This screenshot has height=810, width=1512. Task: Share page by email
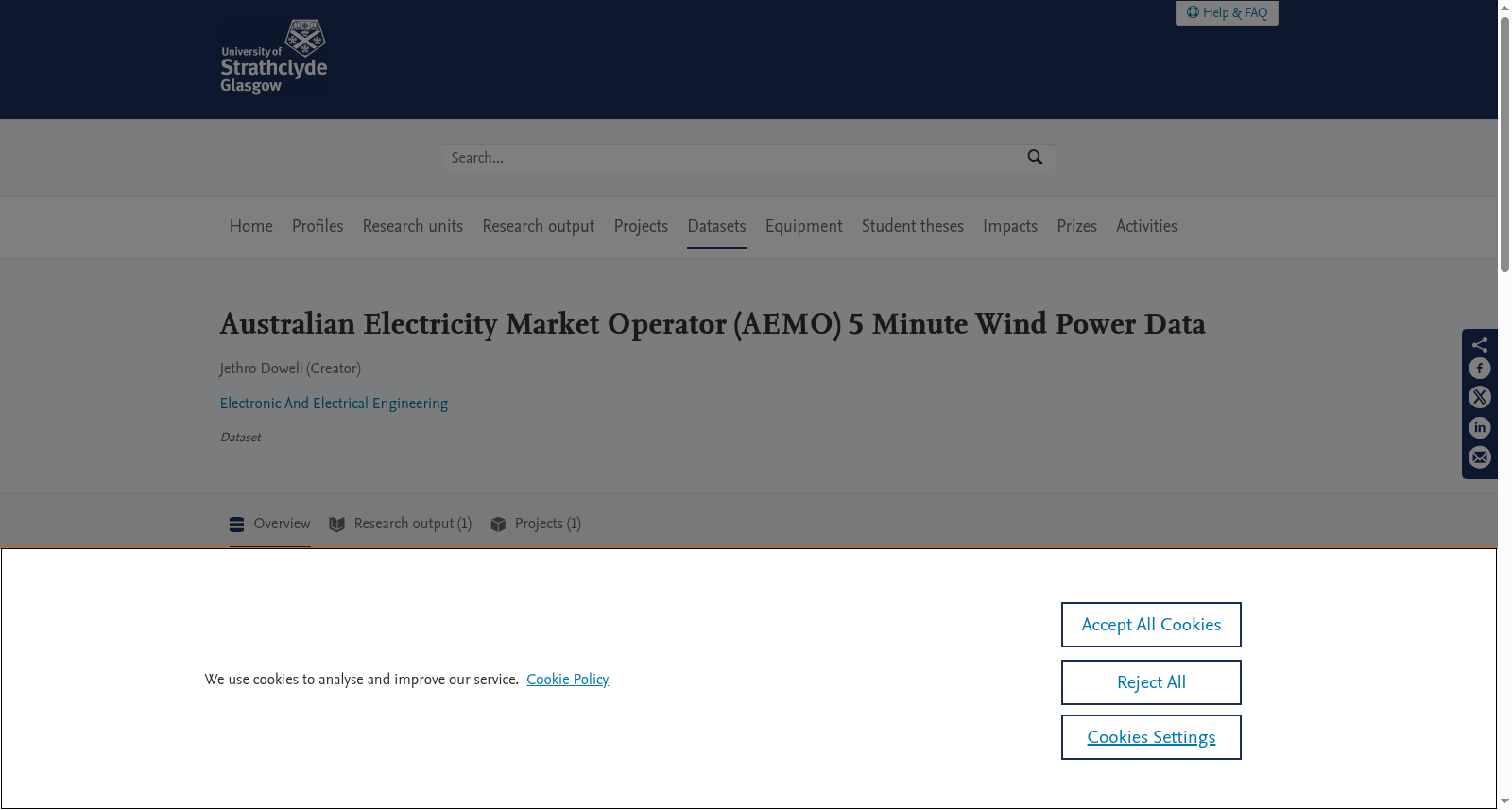[1480, 457]
